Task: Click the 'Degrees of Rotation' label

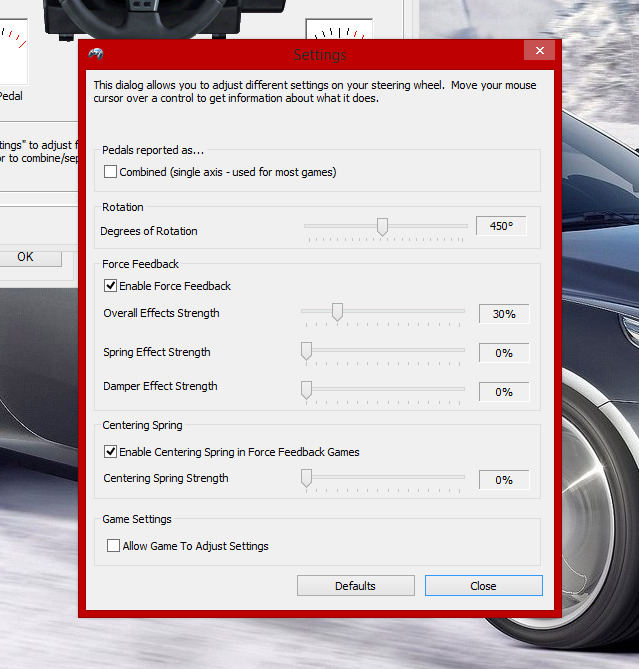Action: pos(149,231)
